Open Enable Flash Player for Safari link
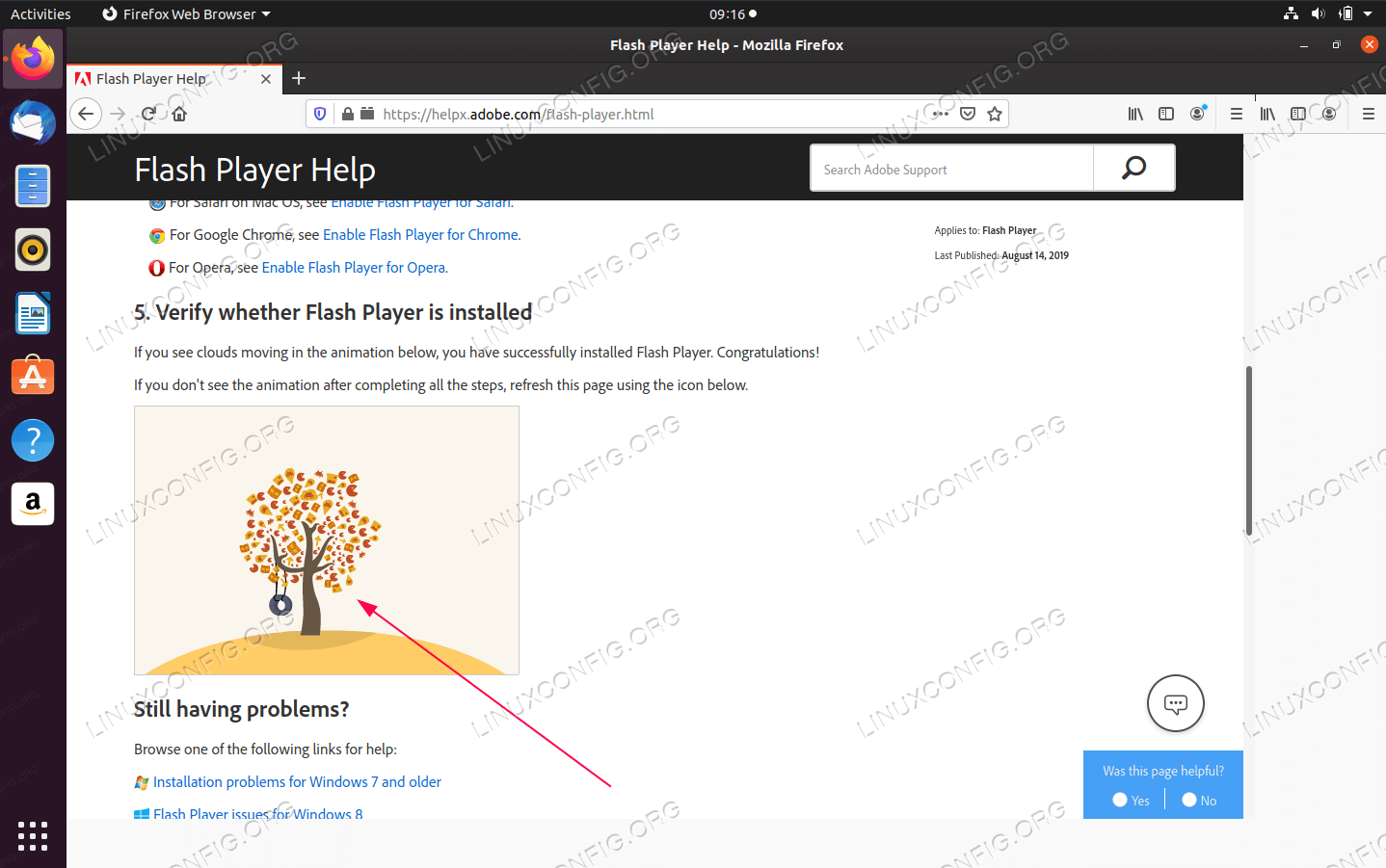The width and height of the screenshot is (1386, 868). pyautogui.click(x=421, y=203)
